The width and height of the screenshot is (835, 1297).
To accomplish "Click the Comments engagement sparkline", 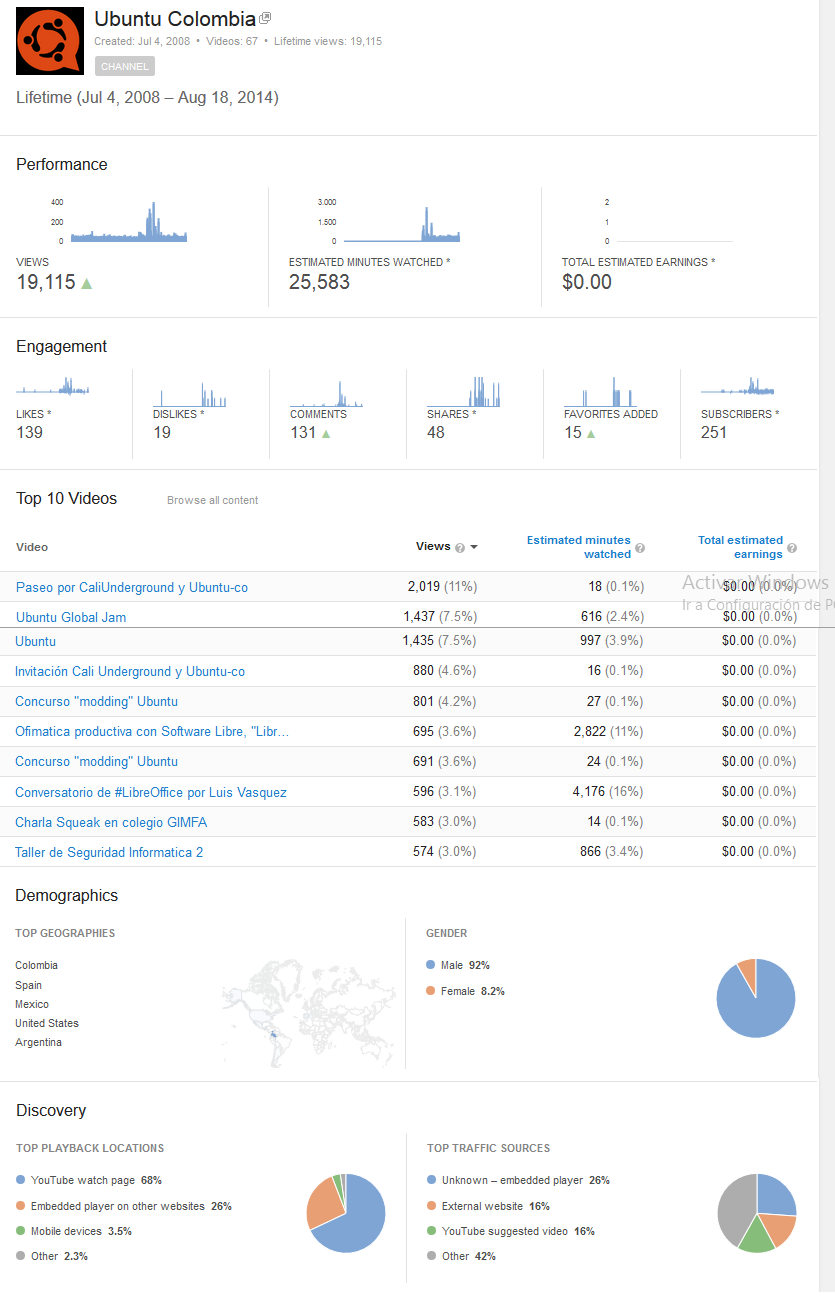I will click(x=327, y=393).
